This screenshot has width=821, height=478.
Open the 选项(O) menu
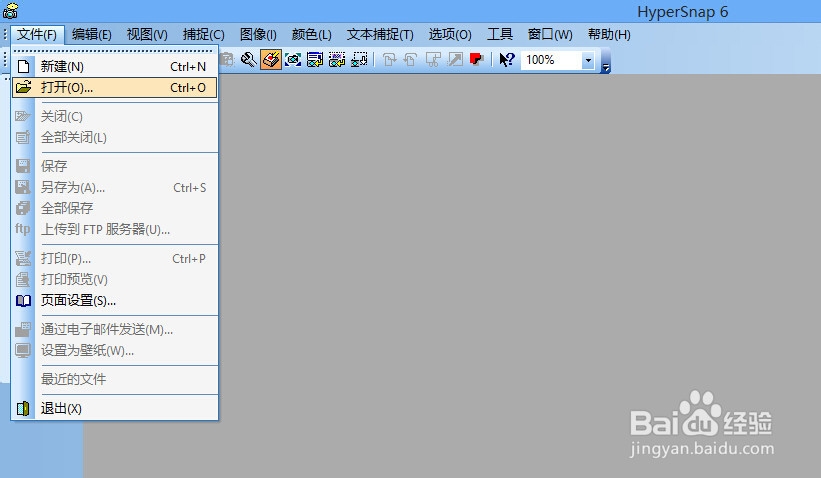coord(450,35)
